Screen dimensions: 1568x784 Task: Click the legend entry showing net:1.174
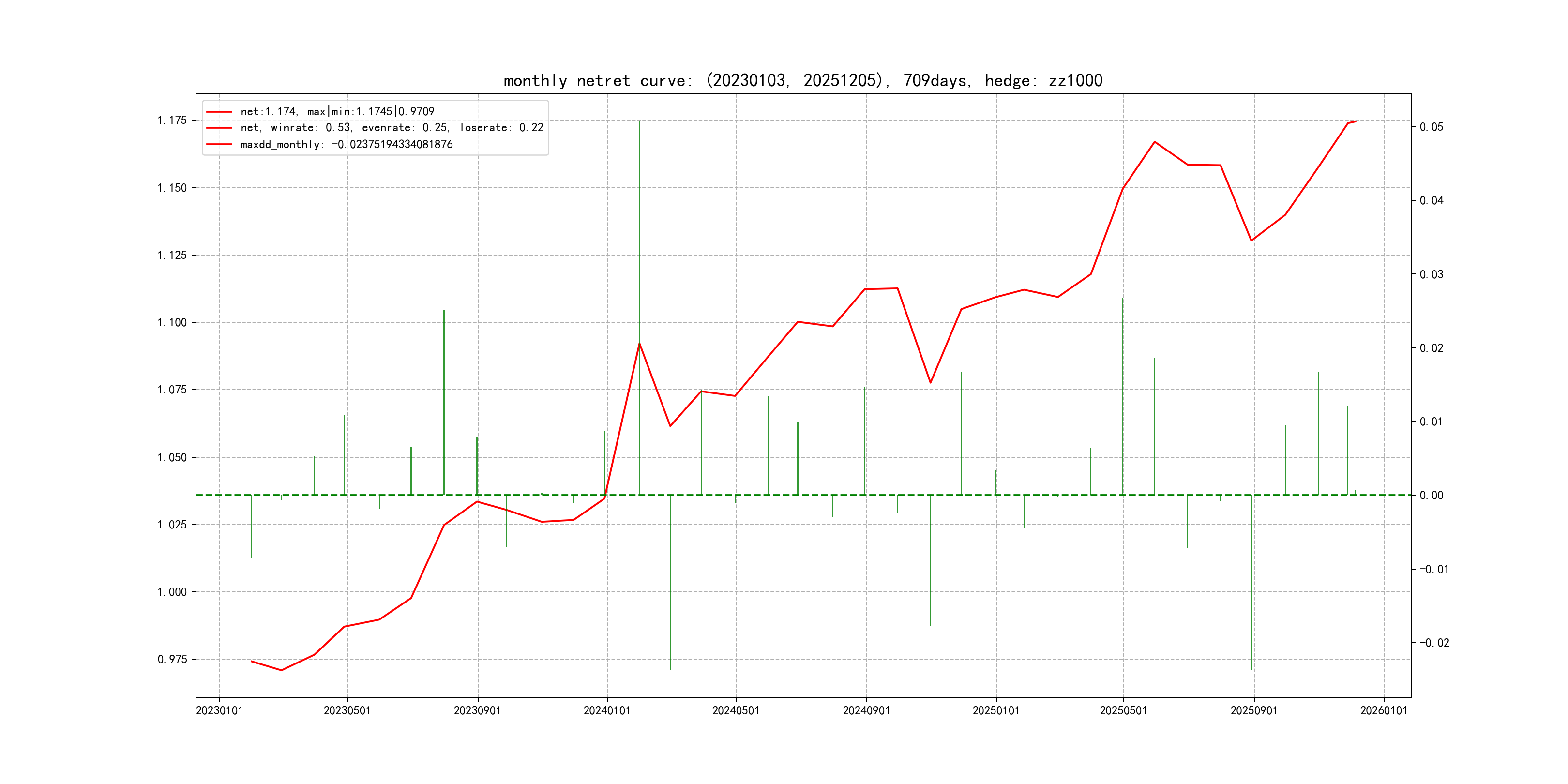(337, 111)
